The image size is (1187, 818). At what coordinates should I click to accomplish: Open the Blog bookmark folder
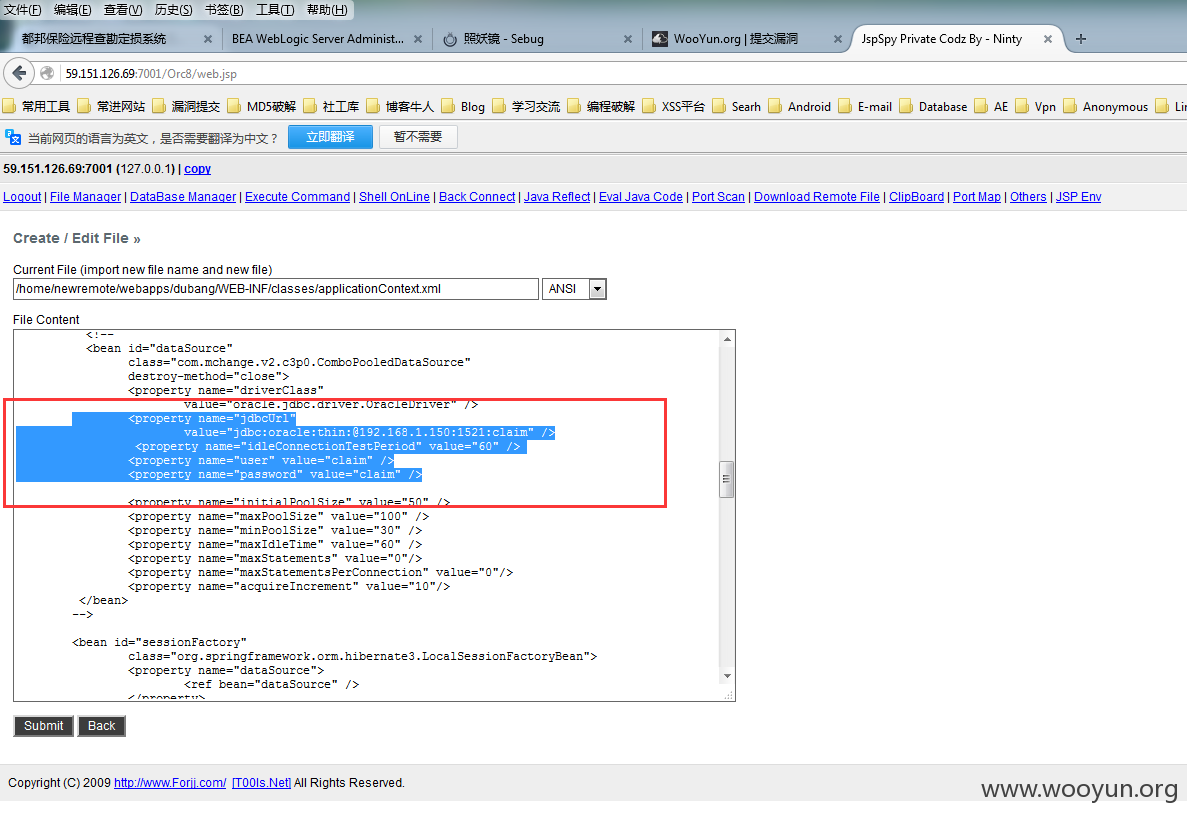463,107
